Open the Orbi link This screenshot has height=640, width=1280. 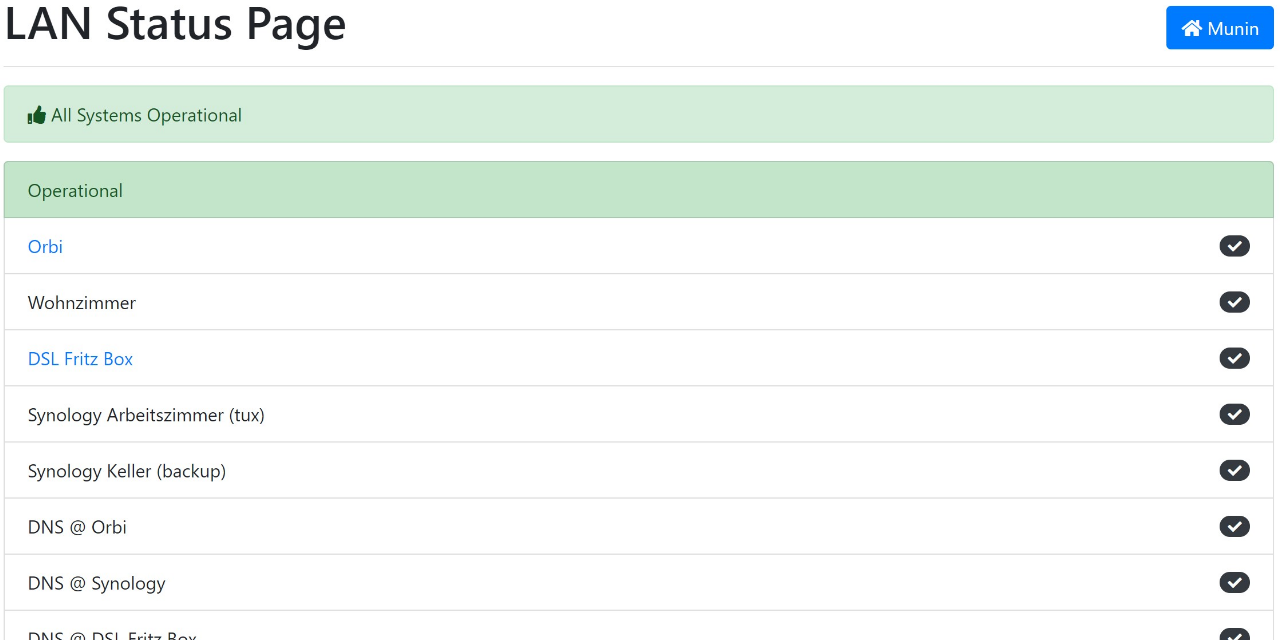(x=45, y=247)
